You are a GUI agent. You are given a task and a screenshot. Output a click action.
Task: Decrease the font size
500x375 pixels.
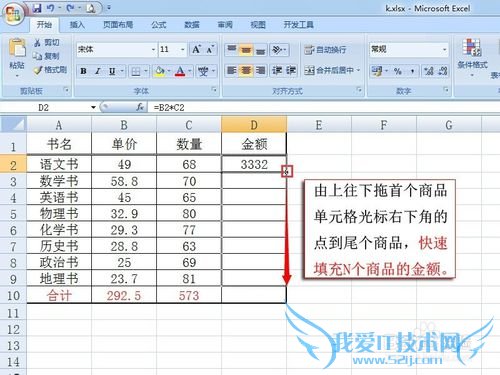(210, 50)
